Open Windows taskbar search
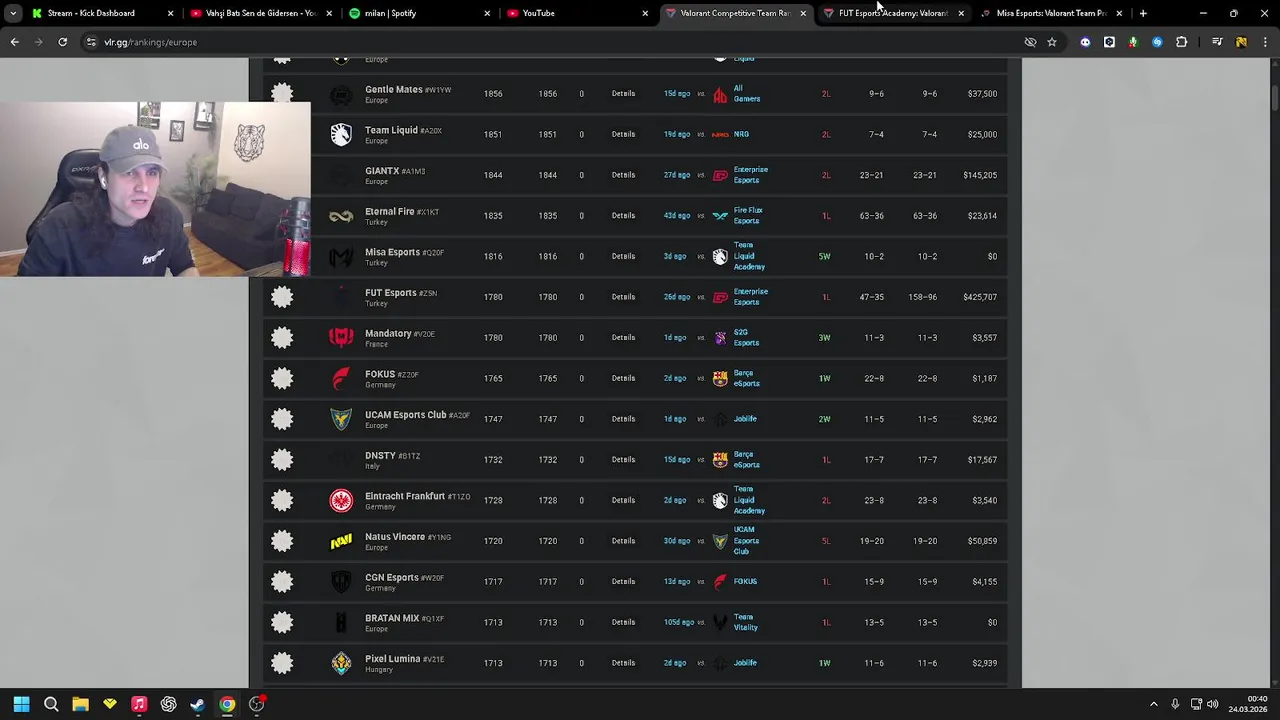The width and height of the screenshot is (1280, 720). click(x=51, y=704)
